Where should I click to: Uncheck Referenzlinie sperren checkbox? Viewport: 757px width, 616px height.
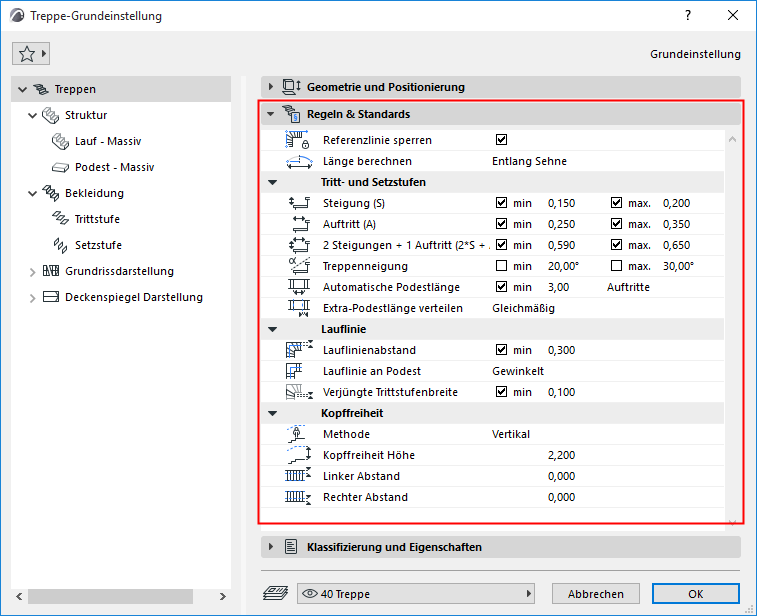click(x=502, y=140)
